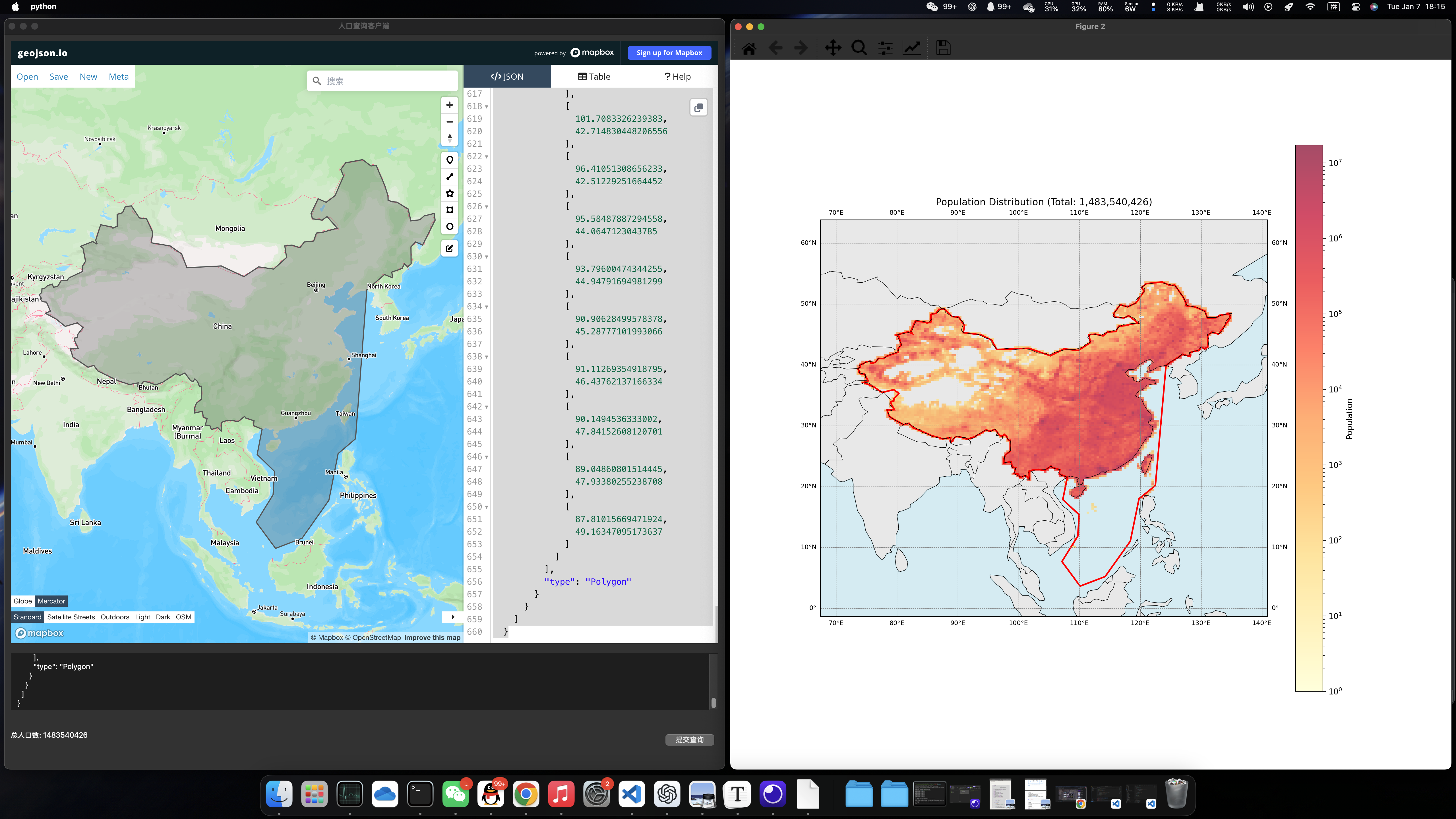Click the Sign up for Mapbox button

(x=669, y=53)
